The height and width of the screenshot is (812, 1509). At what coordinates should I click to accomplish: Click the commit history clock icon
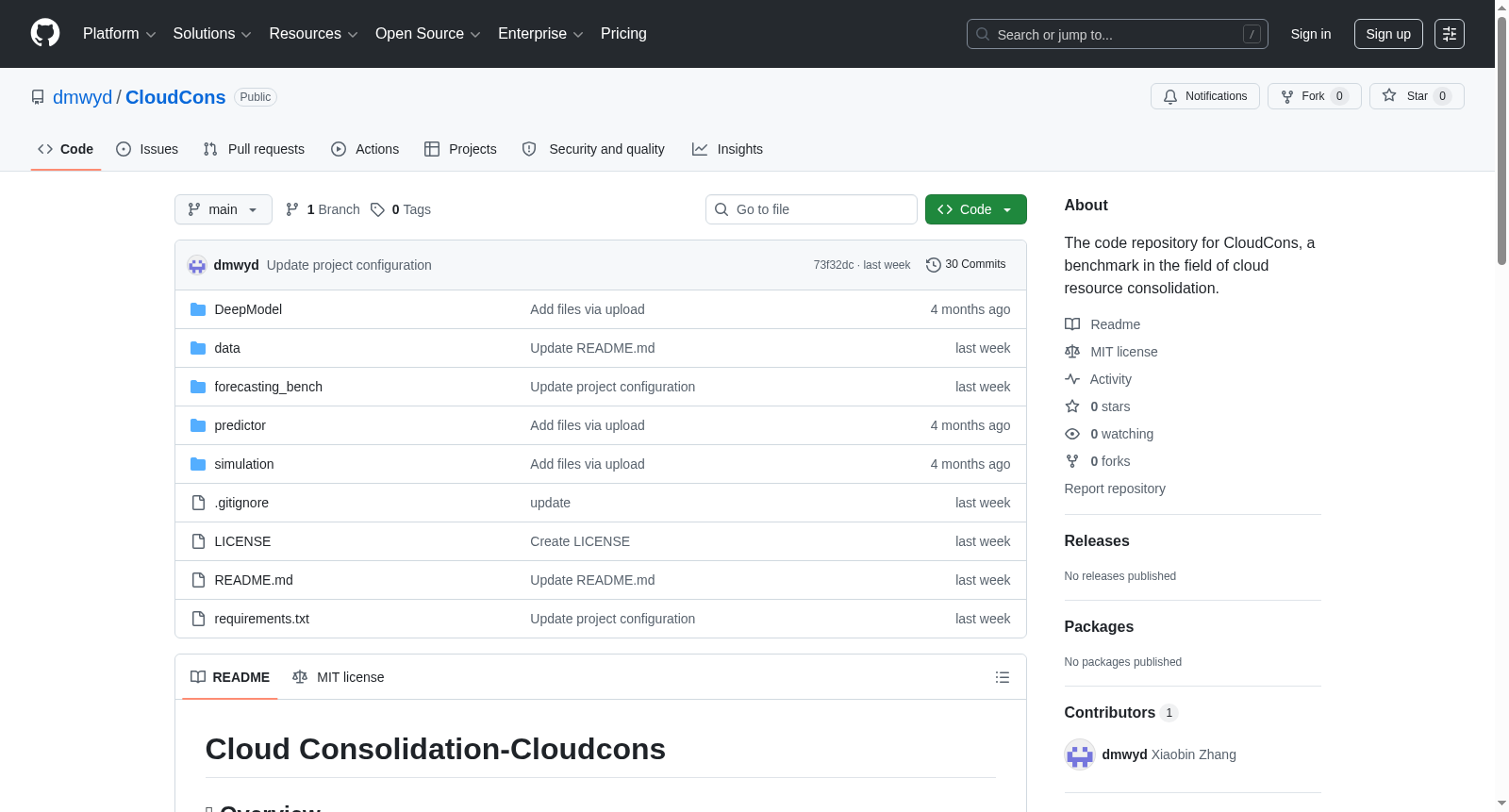934,265
